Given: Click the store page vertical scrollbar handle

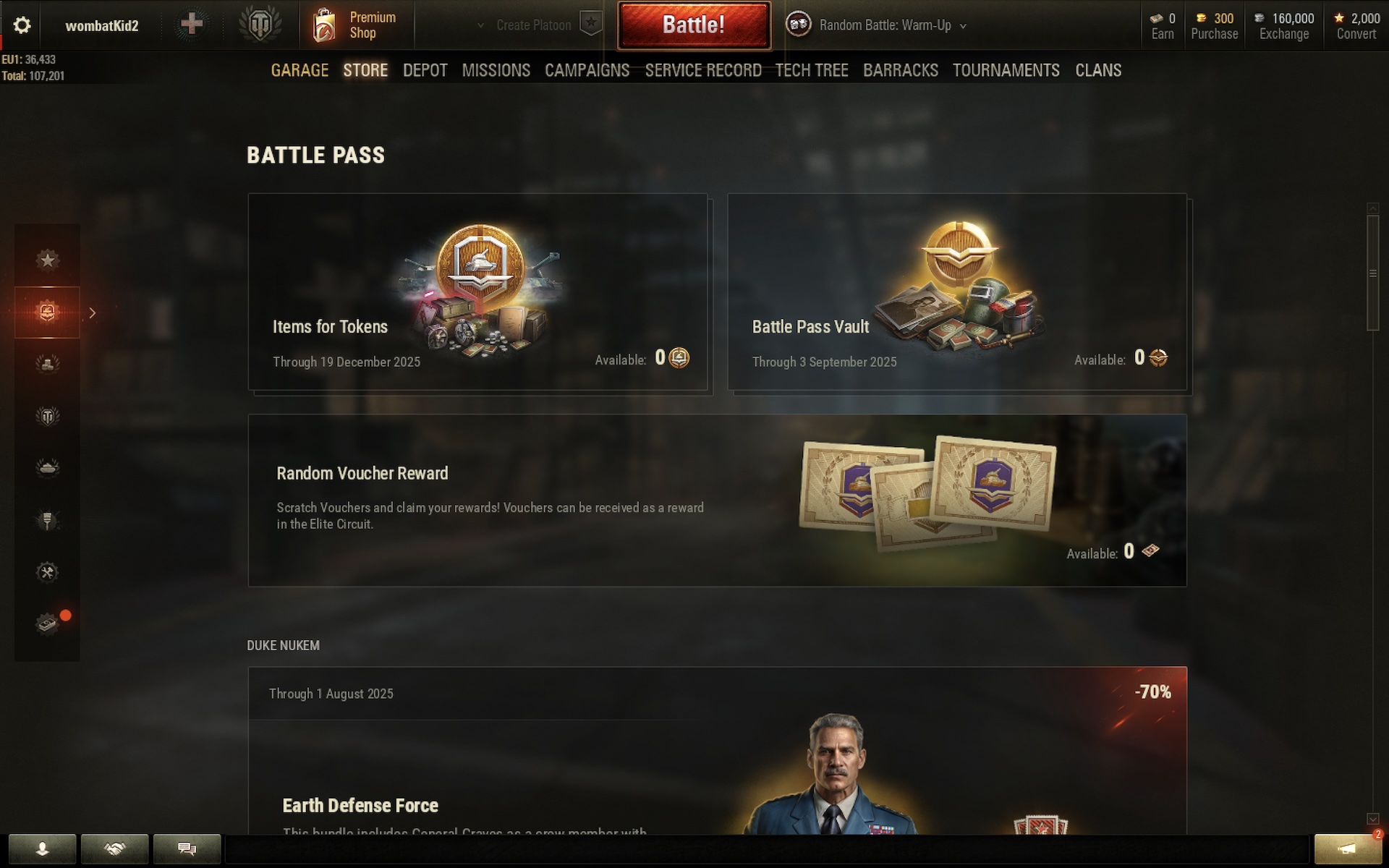Looking at the screenshot, I should coord(1372,273).
